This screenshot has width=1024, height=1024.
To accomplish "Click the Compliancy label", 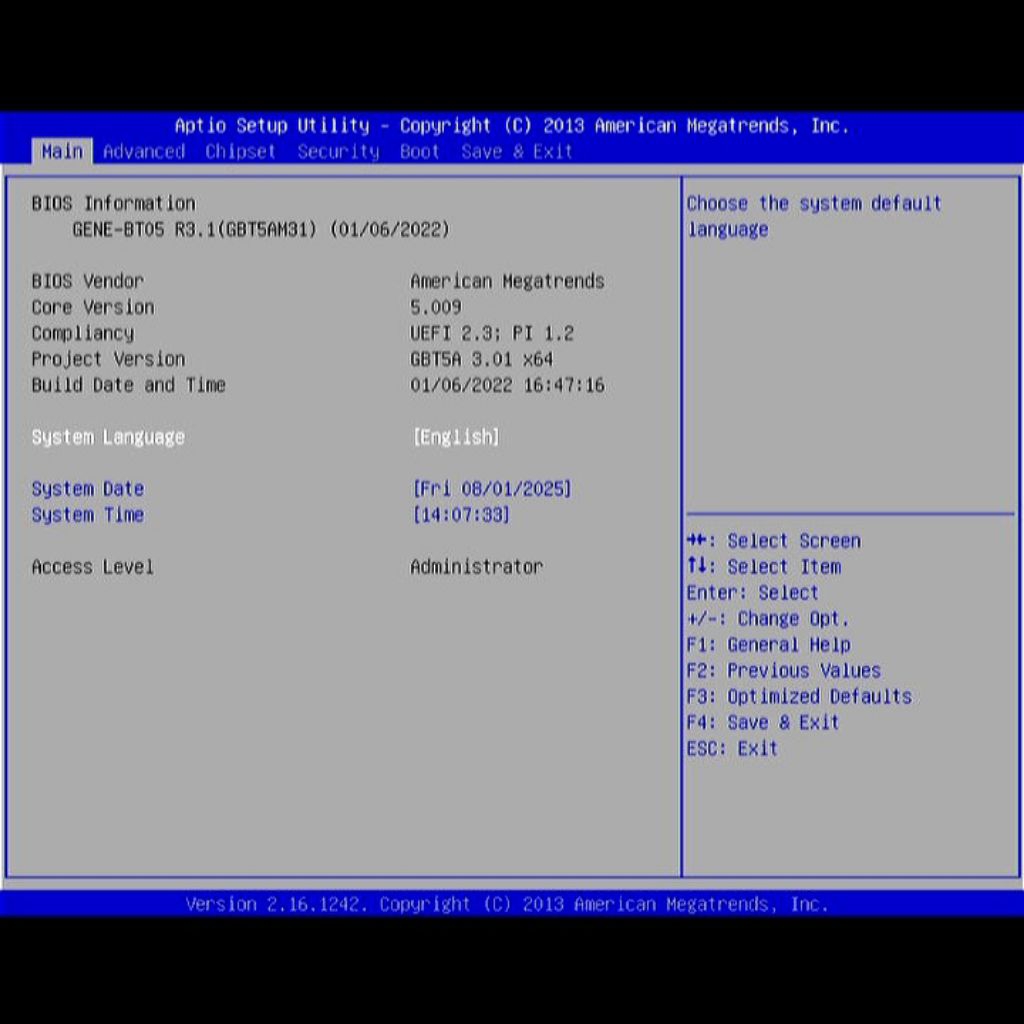I will pyautogui.click(x=82, y=333).
